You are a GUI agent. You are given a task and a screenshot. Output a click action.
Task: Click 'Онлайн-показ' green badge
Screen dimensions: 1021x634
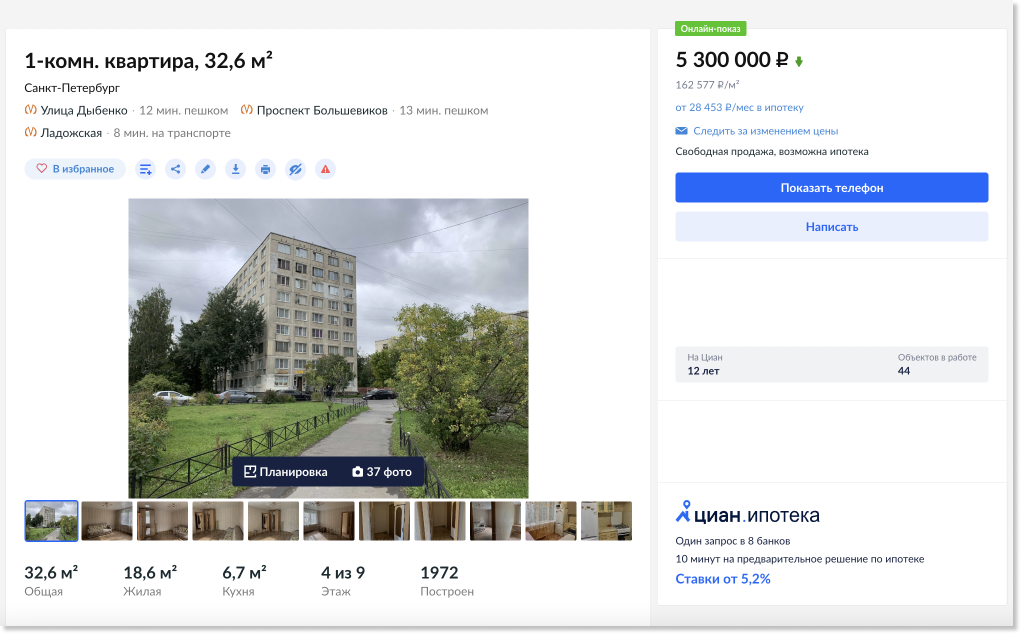click(710, 29)
